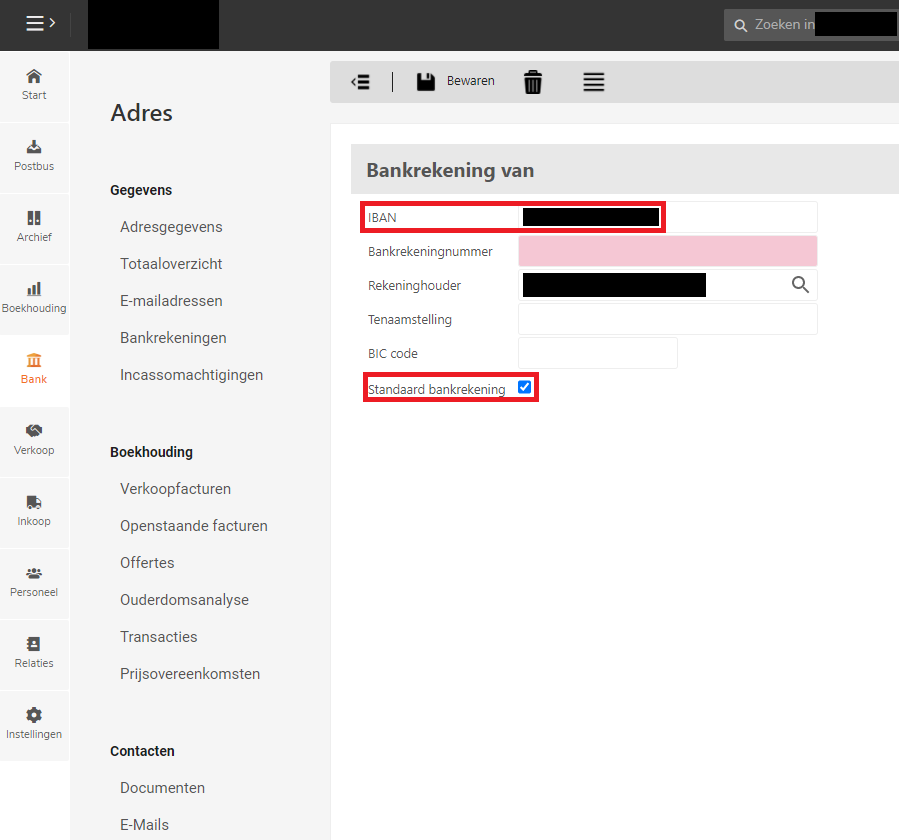
Task: Click the back to list icon
Action: point(361,82)
